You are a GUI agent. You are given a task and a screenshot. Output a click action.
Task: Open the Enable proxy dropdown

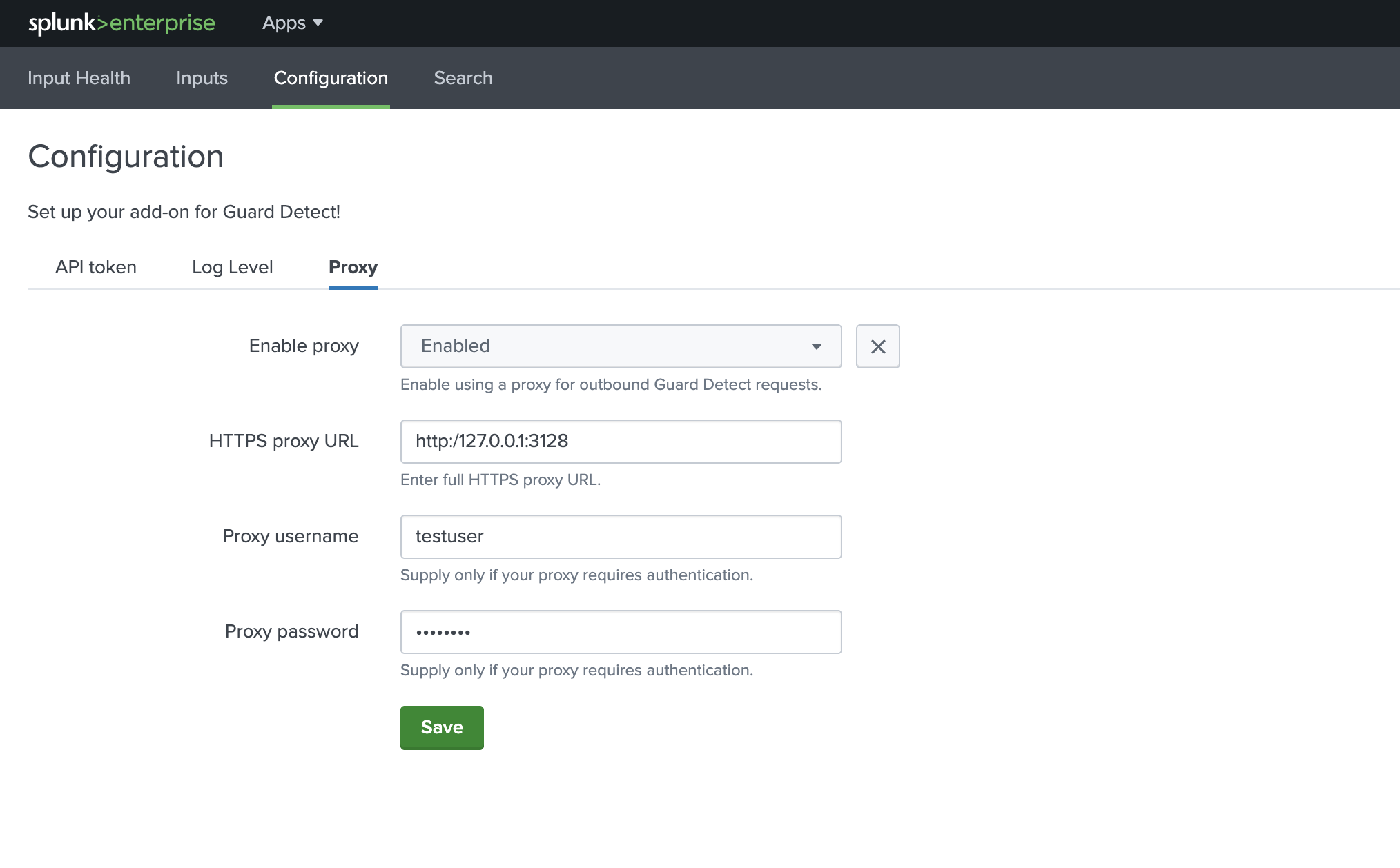pos(620,346)
